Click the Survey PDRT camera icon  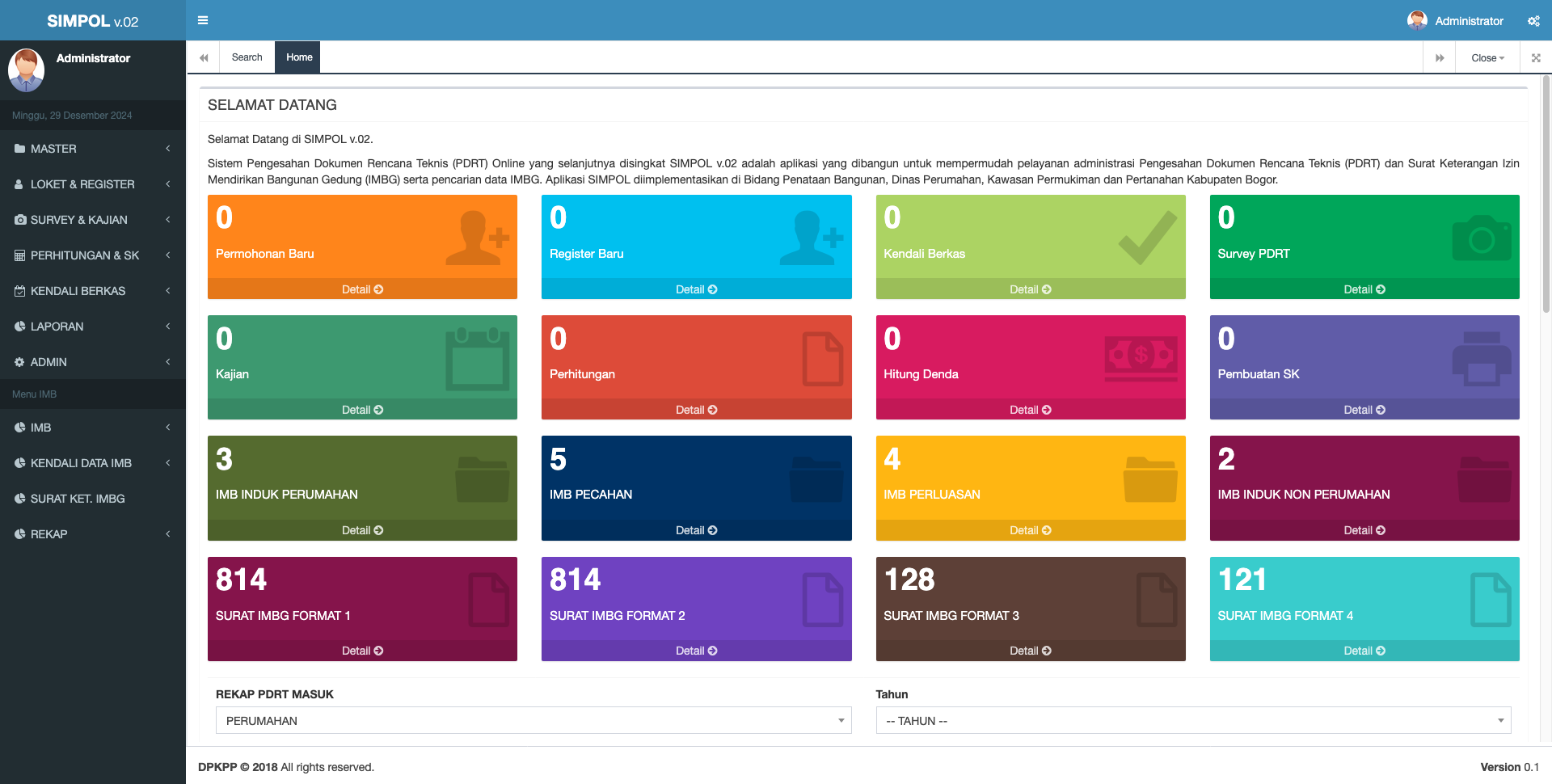(1481, 238)
